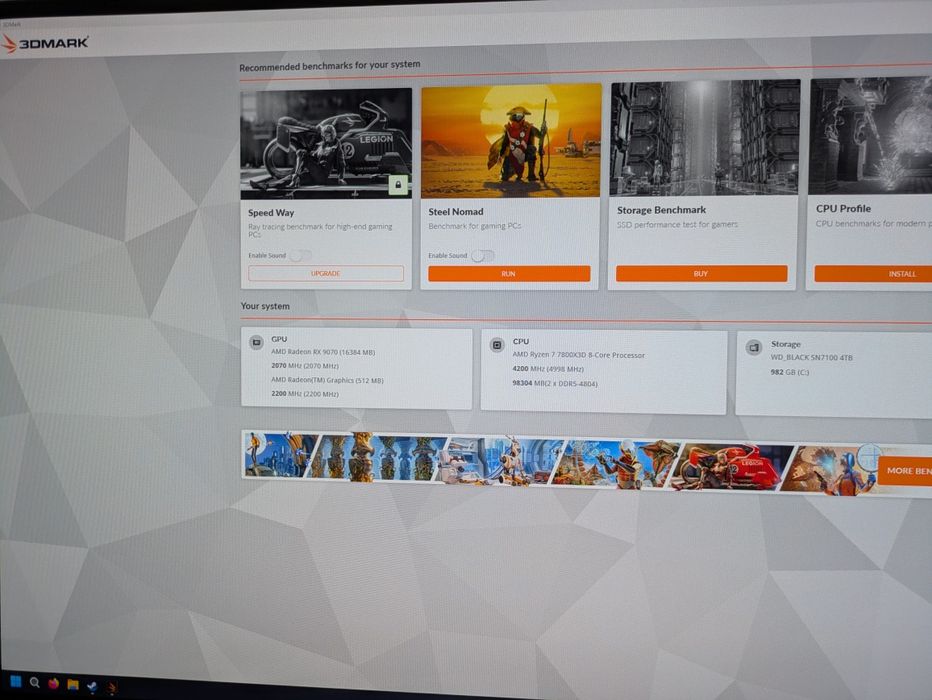The image size is (932, 700).
Task: Launch Firefox from the taskbar
Action: (53, 683)
